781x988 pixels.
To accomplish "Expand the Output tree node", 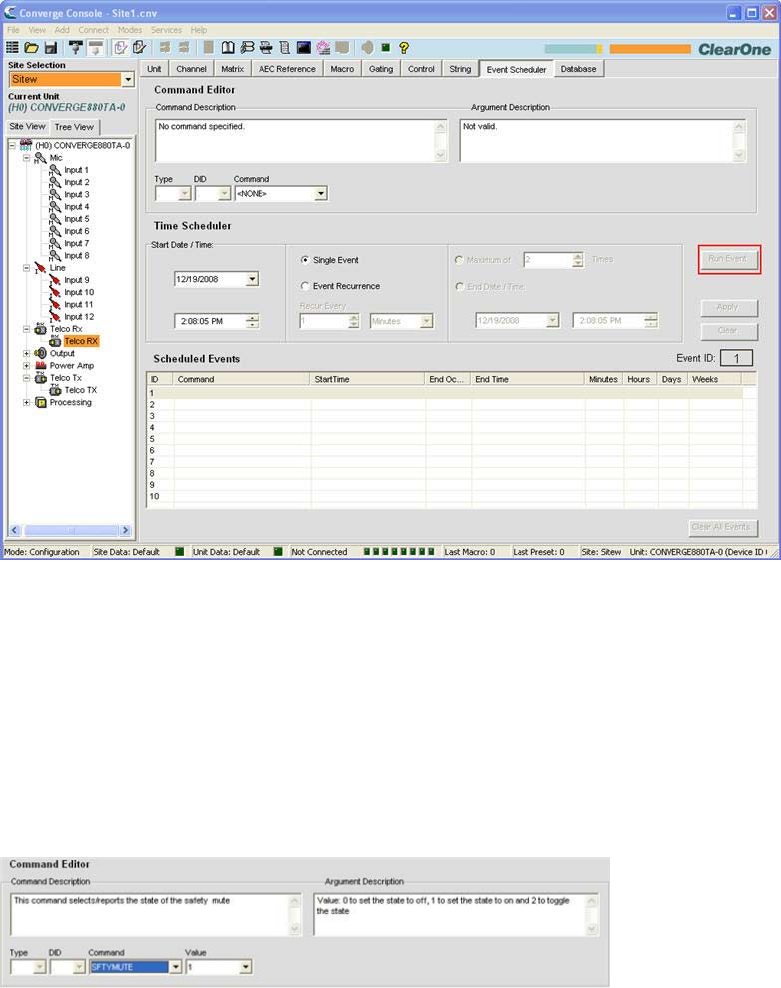I will [26, 353].
